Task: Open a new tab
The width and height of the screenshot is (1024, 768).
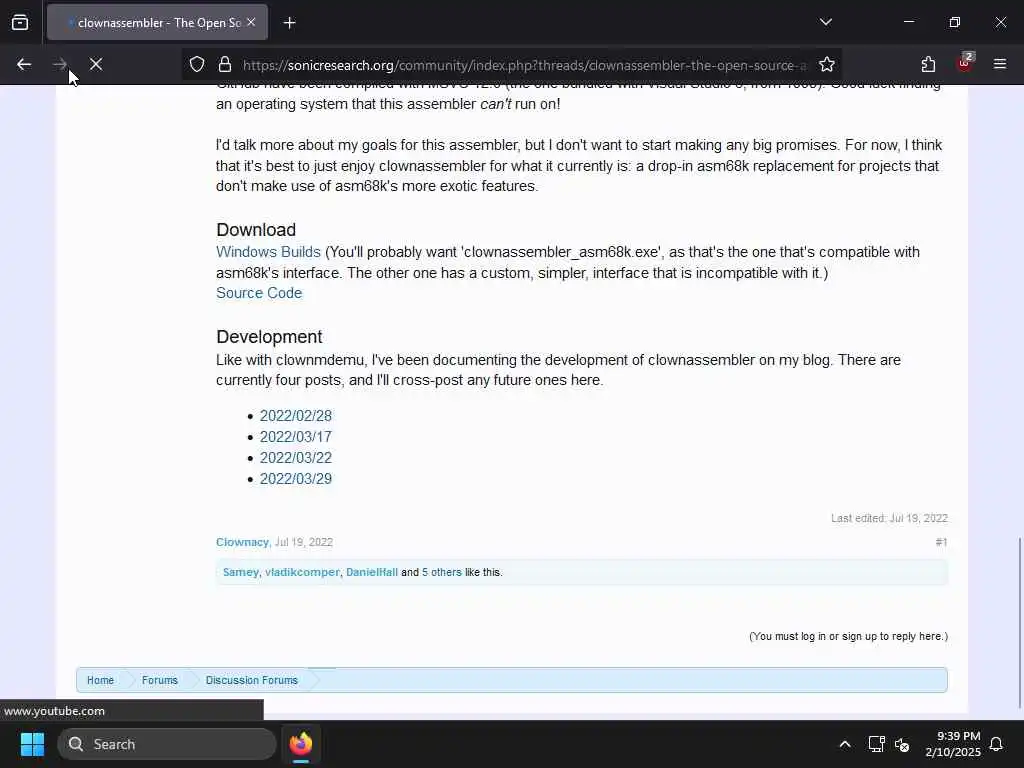Action: click(289, 23)
